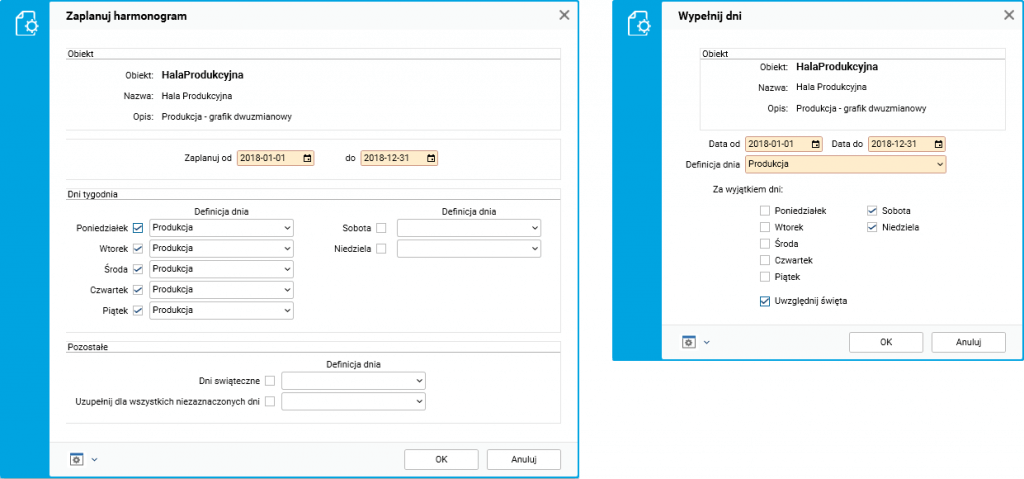Click the settings icon at bottom of Wypełnij dni
The width and height of the screenshot is (1024, 479).
[x=688, y=342]
